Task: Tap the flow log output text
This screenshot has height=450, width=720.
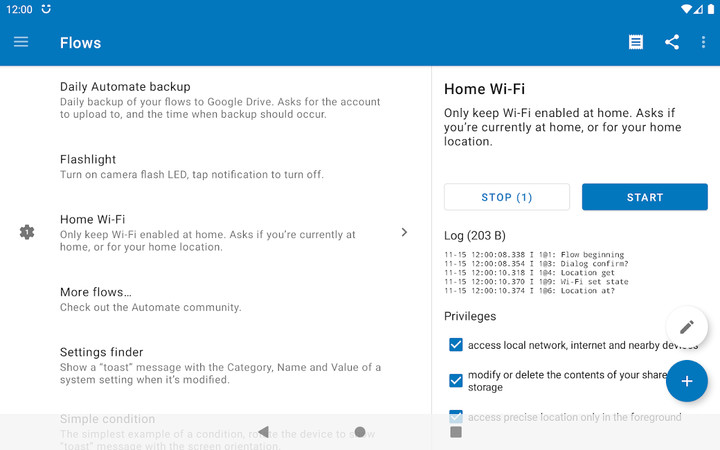Action: pyautogui.click(x=536, y=273)
